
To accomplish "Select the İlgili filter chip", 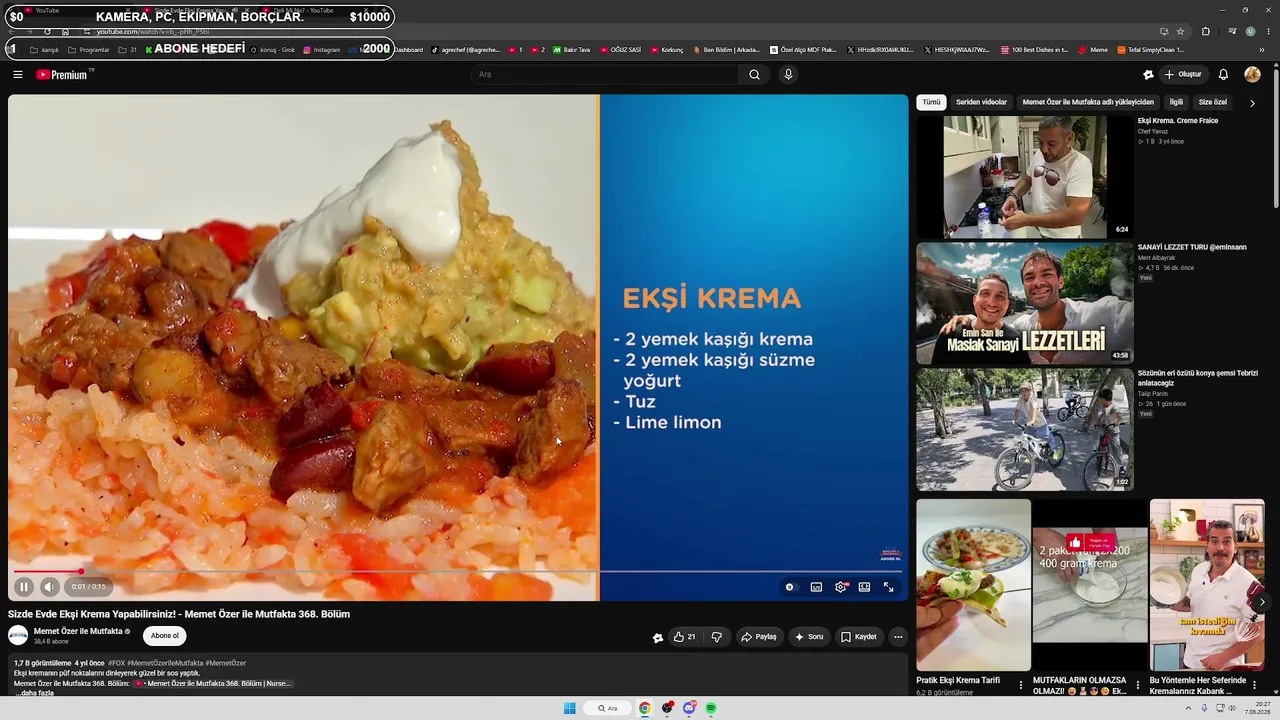I will point(1176,102).
